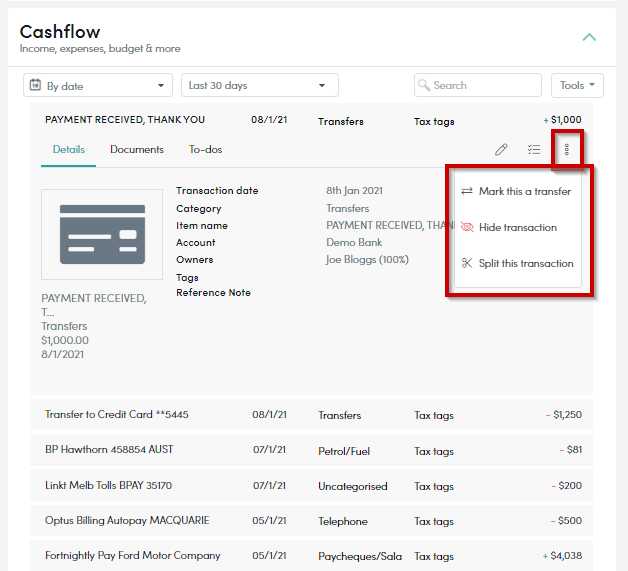The image size is (628, 571).
Task: Open the By date sort dropdown
Action: tap(98, 85)
